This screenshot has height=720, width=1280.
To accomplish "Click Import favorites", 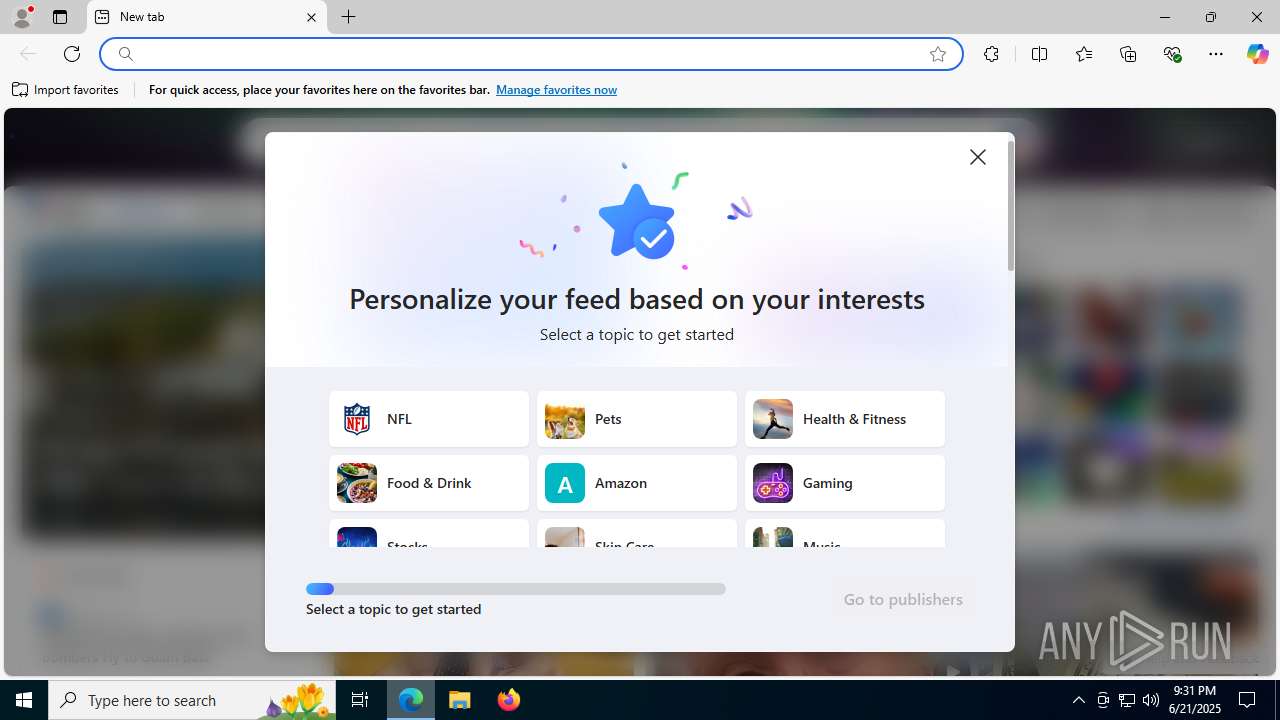I will (65, 90).
